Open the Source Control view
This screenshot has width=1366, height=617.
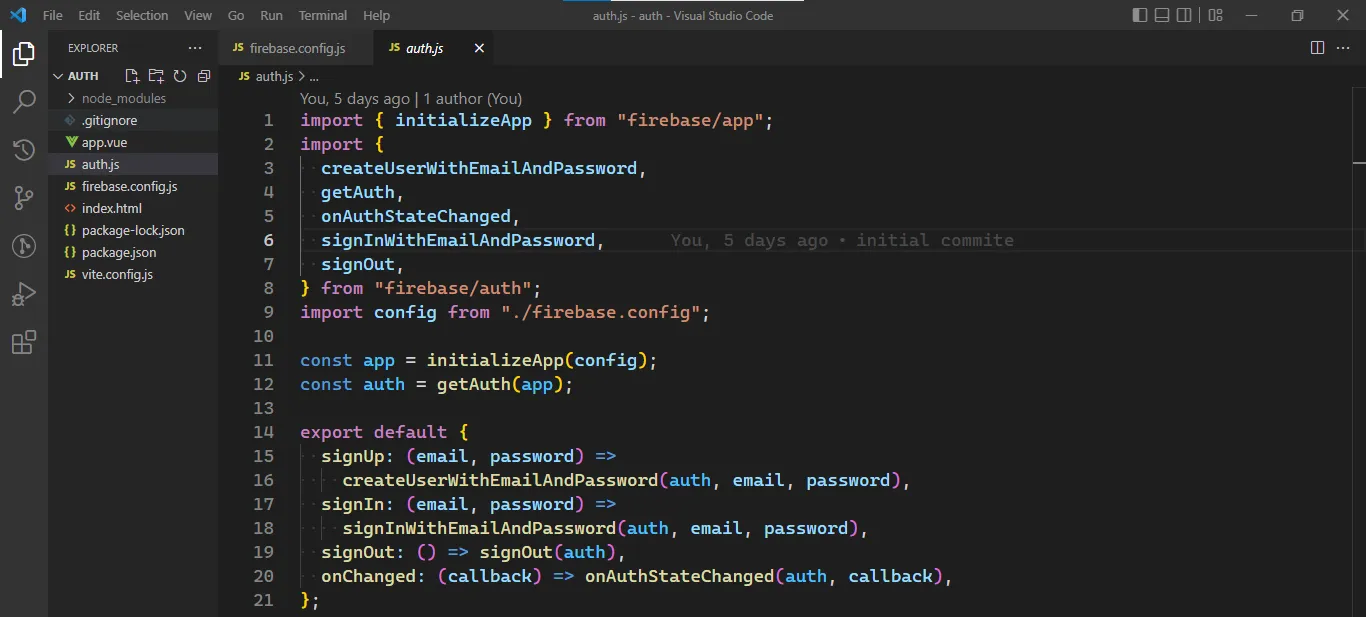pyautogui.click(x=24, y=198)
